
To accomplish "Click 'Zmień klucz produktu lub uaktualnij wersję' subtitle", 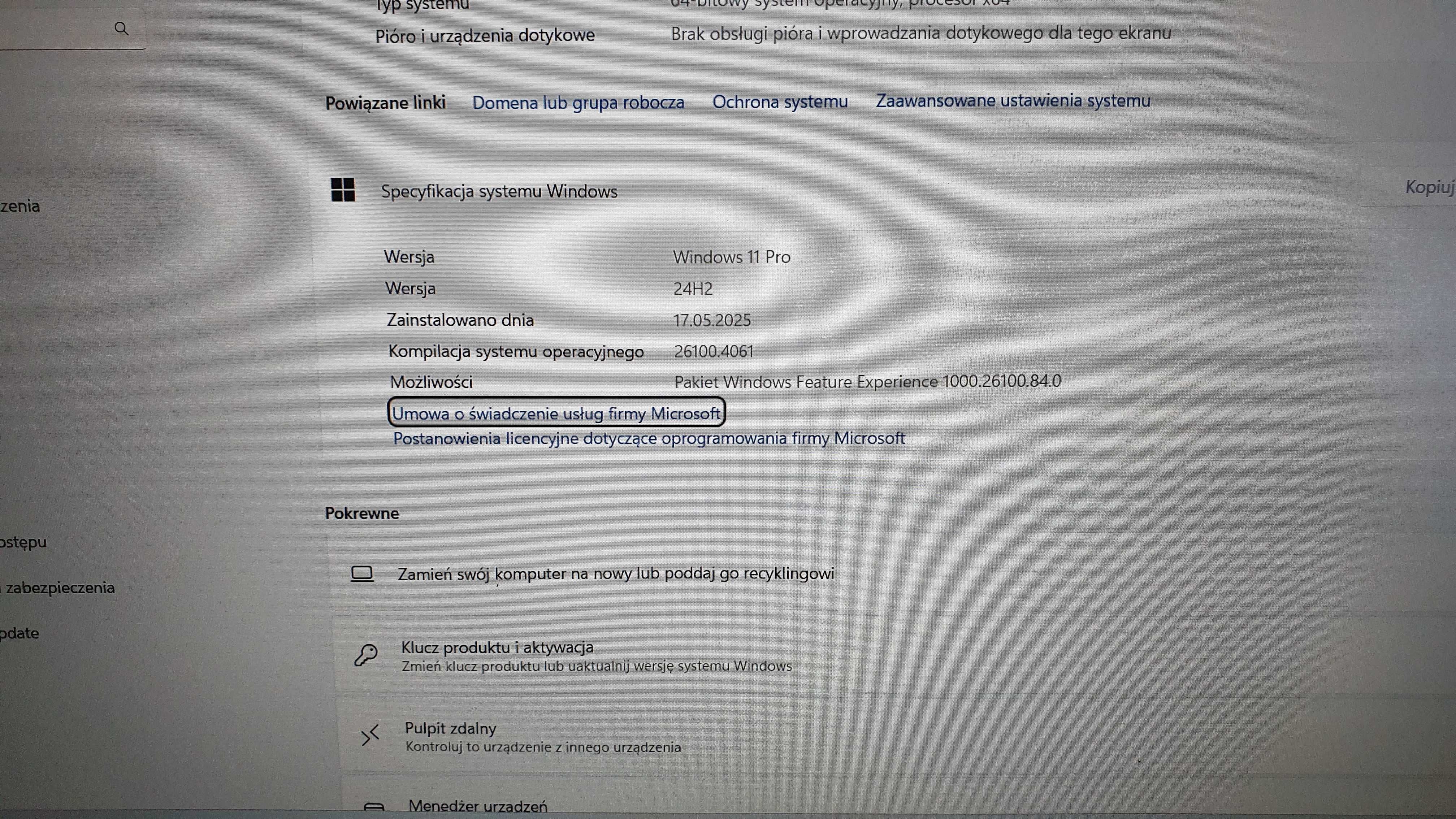I will [x=596, y=666].
